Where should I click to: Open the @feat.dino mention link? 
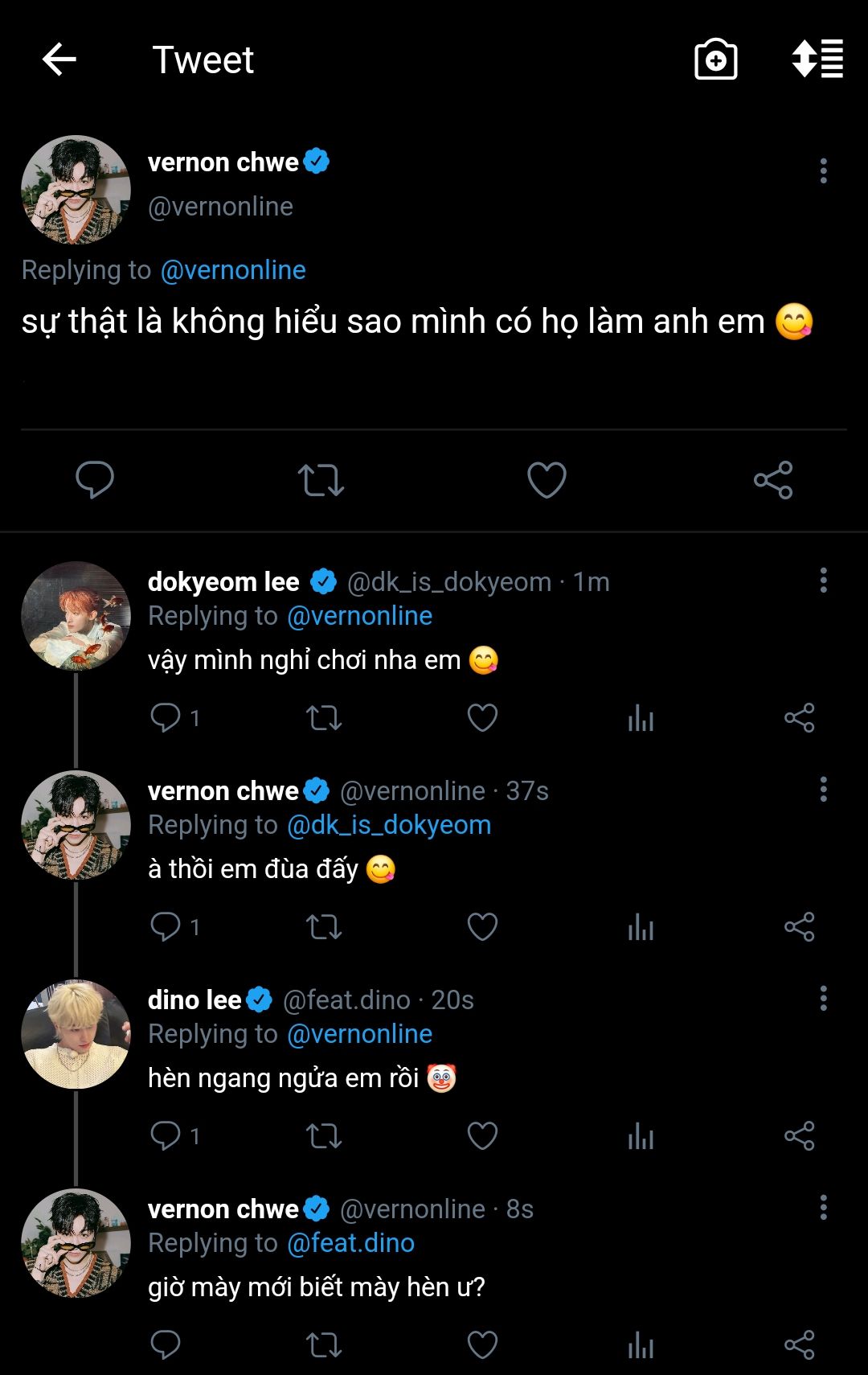351,1243
